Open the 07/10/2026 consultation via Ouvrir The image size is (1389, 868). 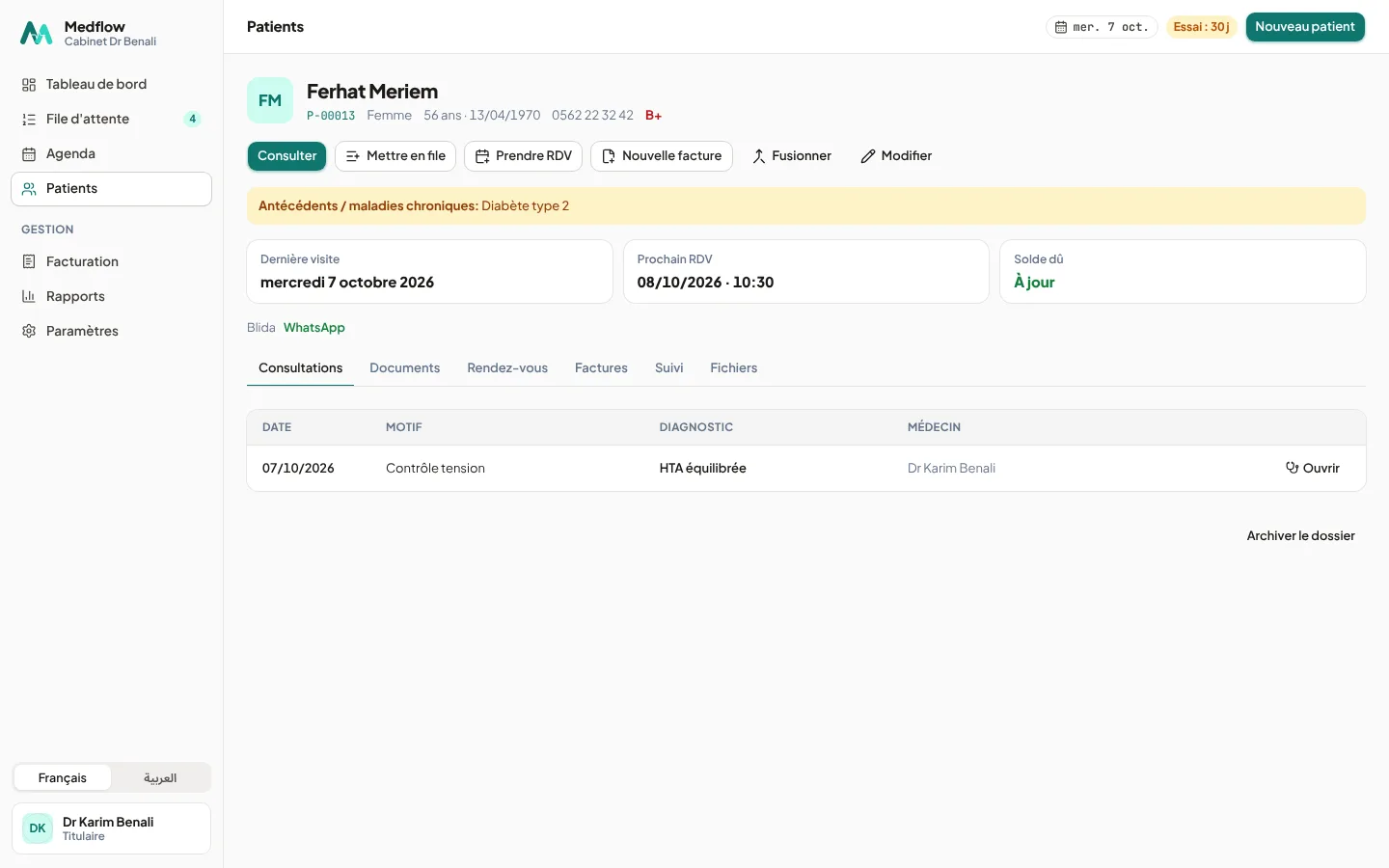tap(1313, 469)
